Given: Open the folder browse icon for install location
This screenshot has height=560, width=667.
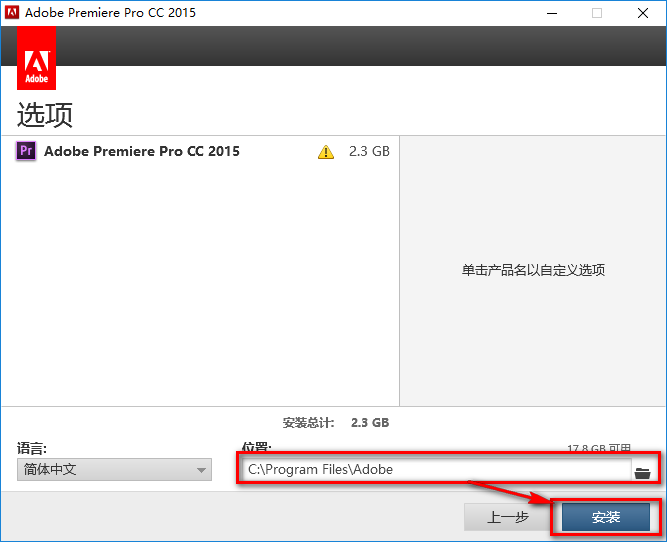Looking at the screenshot, I should pos(642,471).
